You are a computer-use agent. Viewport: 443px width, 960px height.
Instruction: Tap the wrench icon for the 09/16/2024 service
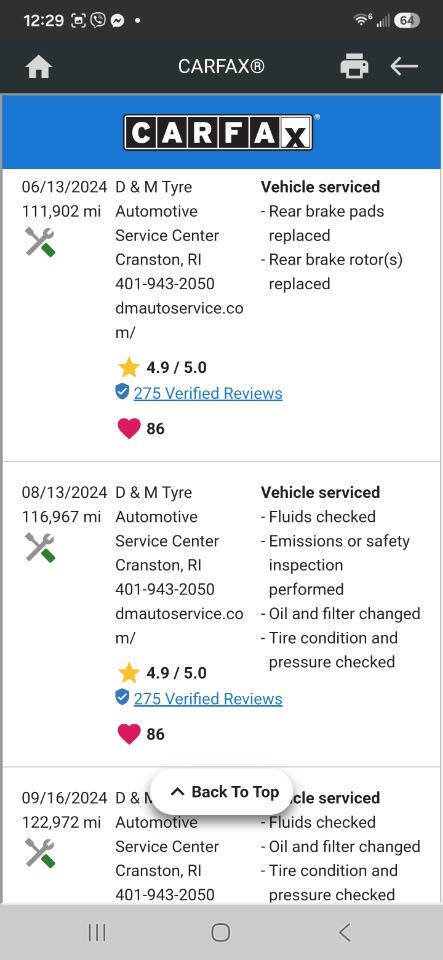click(x=40, y=853)
